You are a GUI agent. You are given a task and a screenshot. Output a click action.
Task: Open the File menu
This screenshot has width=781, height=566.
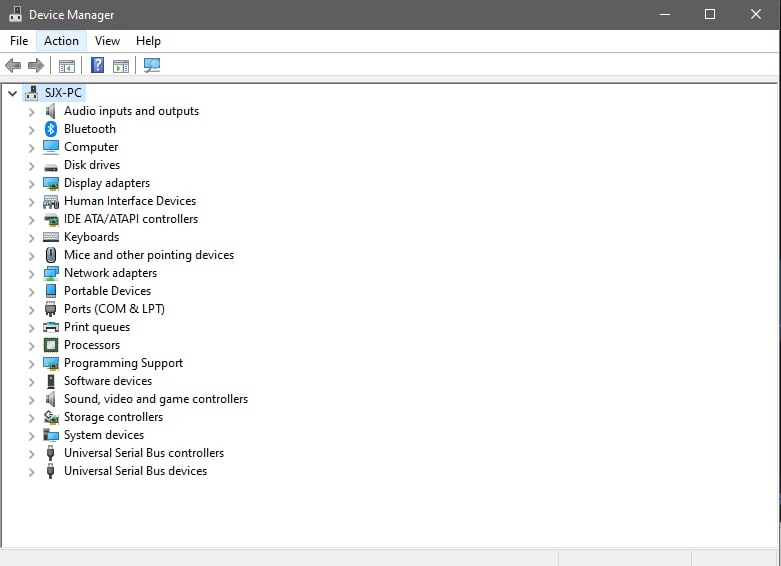(x=19, y=41)
